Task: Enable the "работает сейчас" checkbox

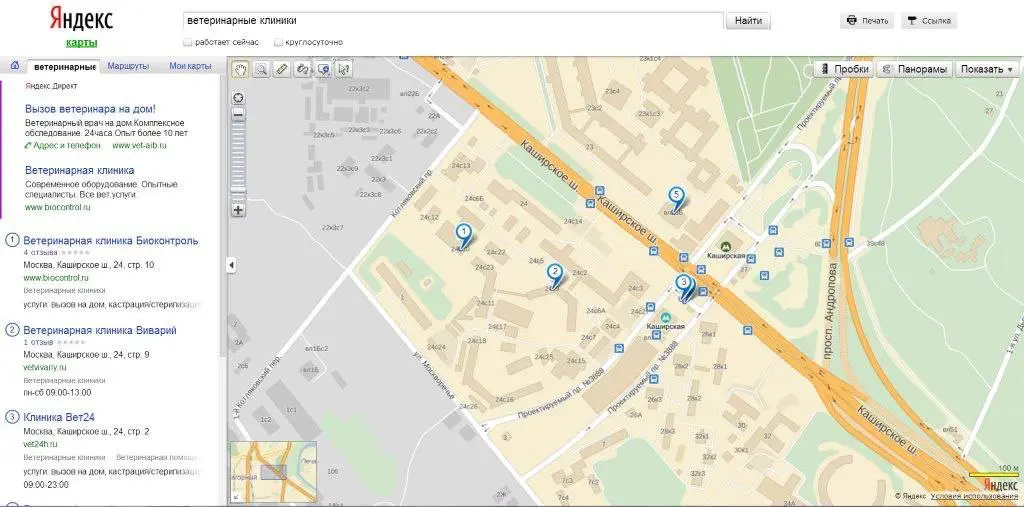Action: tap(188, 42)
